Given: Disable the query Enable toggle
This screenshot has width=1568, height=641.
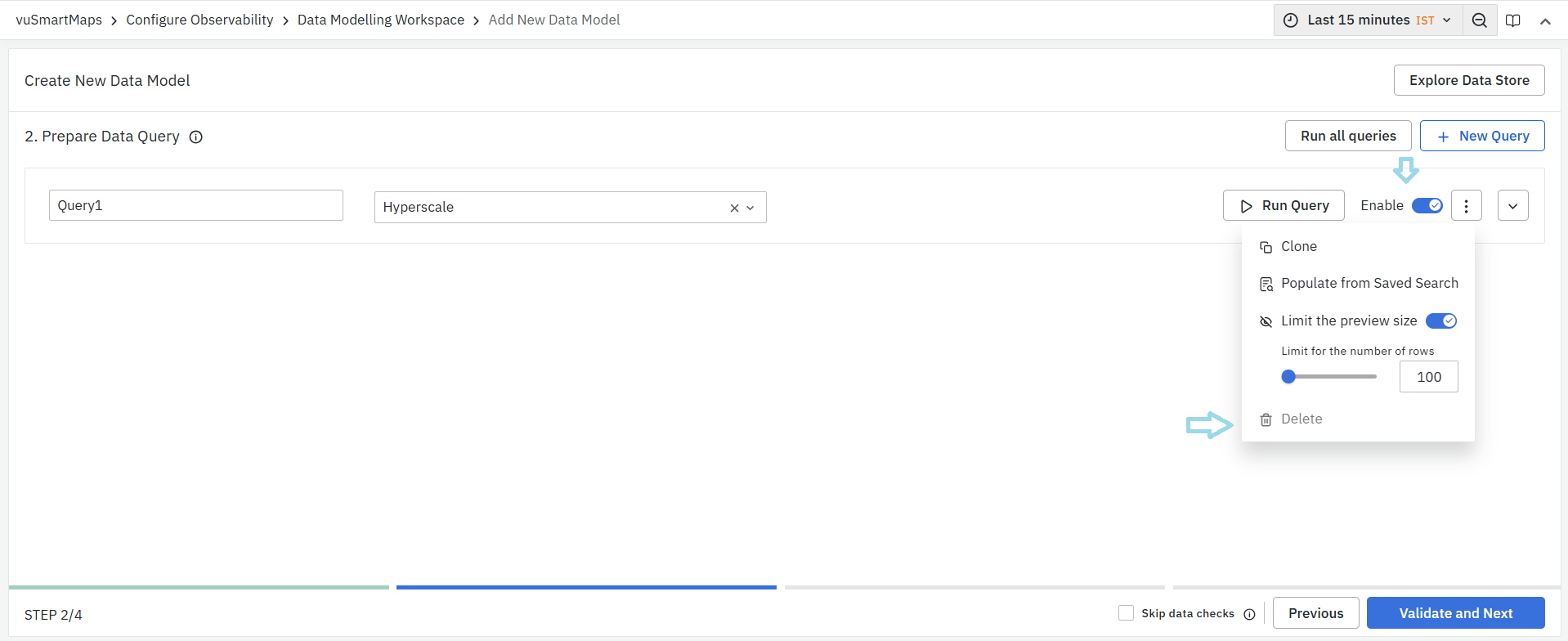Looking at the screenshot, I should (x=1427, y=206).
